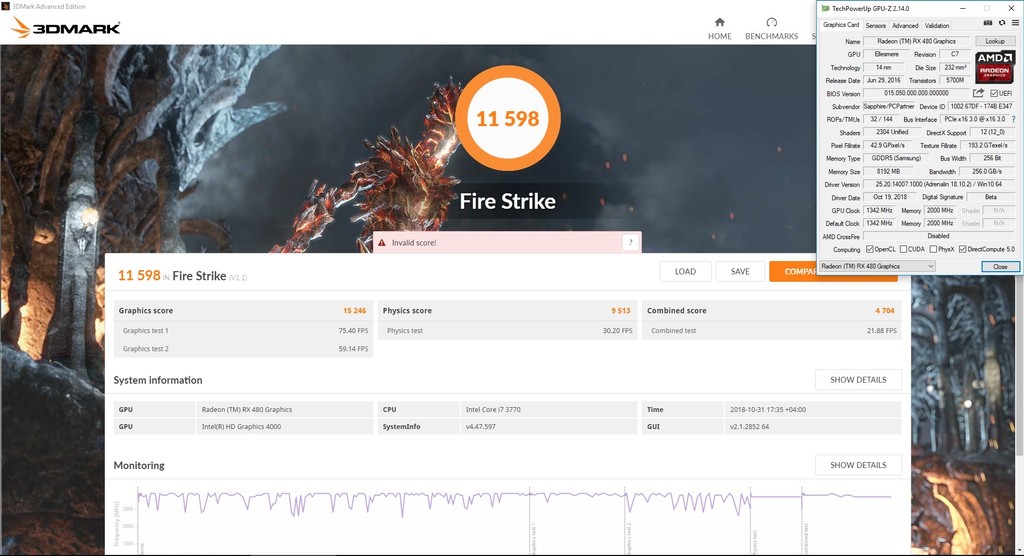
Task: Click the warning triangle beside Invalid score
Action: (382, 242)
